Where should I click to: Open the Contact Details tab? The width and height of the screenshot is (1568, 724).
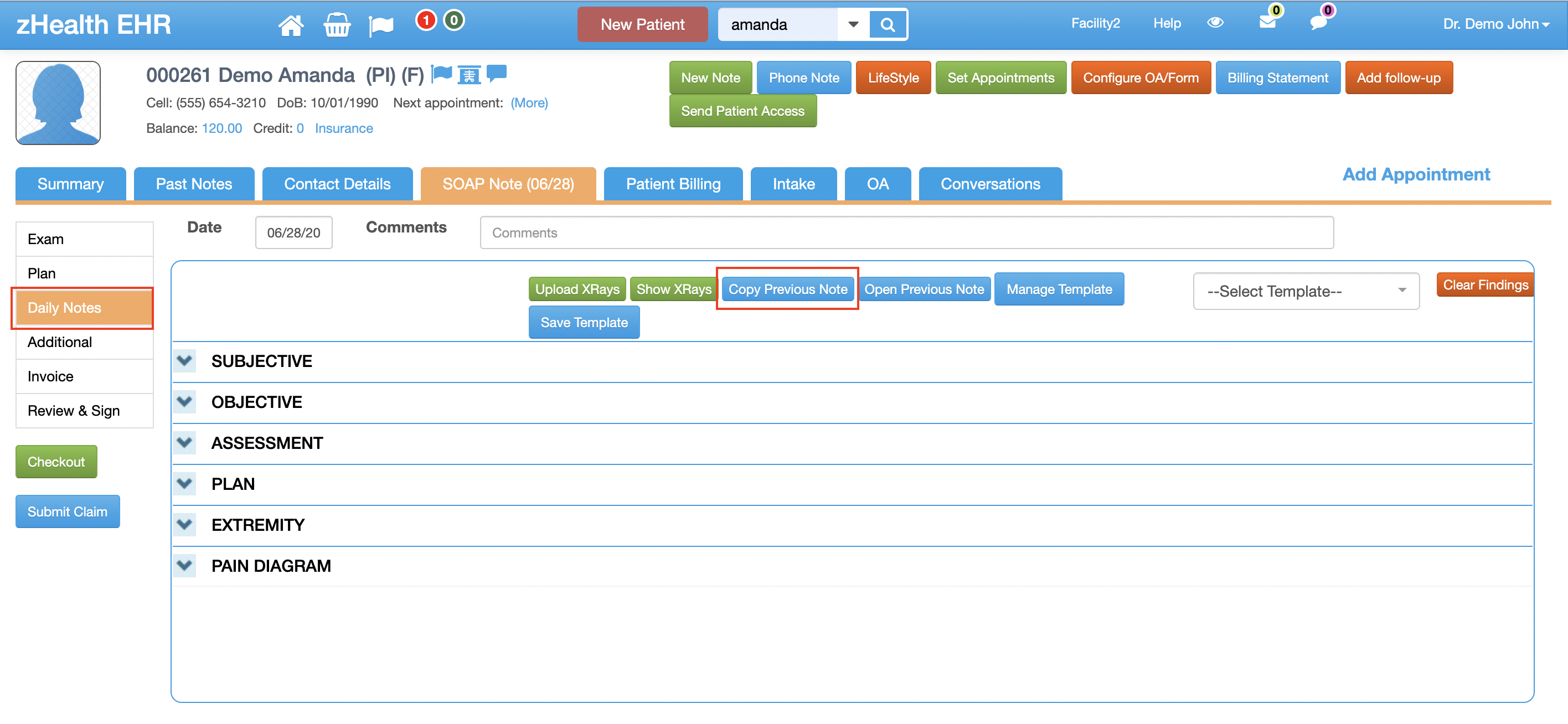click(x=337, y=184)
